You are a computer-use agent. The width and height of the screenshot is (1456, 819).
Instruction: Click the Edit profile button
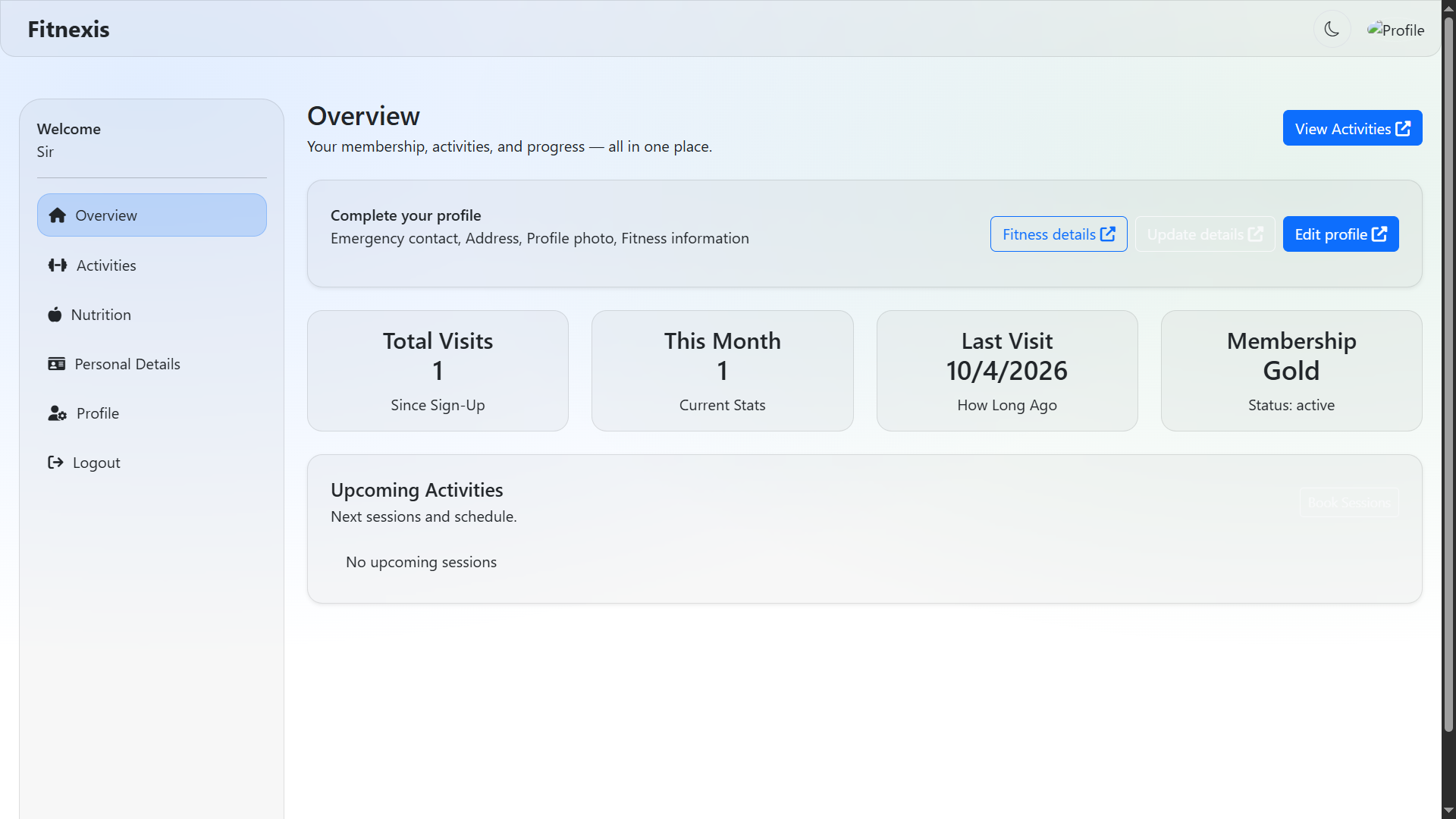pos(1341,234)
